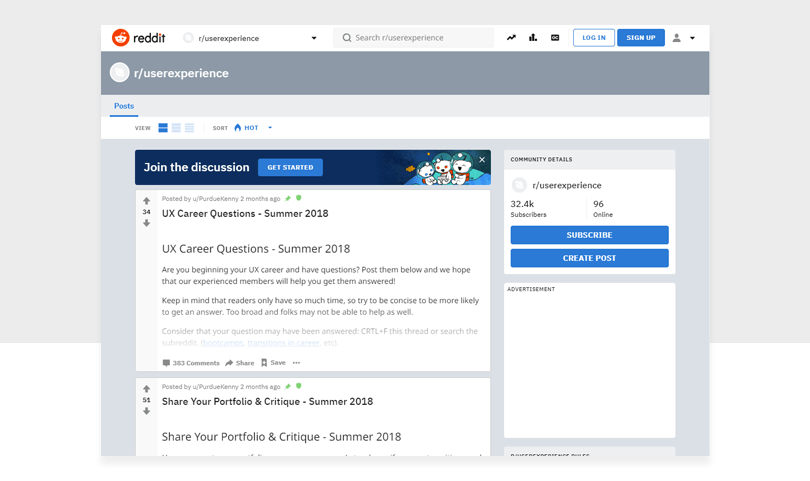810x481 pixels.
Task: Click the Snoo illustration in discussion banner
Action: coord(443,168)
